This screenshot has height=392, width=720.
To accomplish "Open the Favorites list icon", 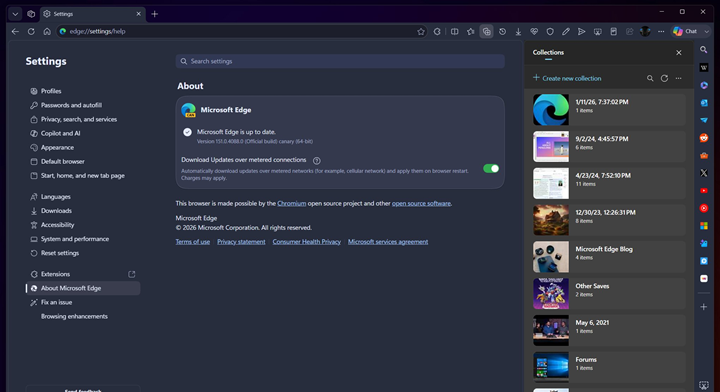I will coord(471,31).
